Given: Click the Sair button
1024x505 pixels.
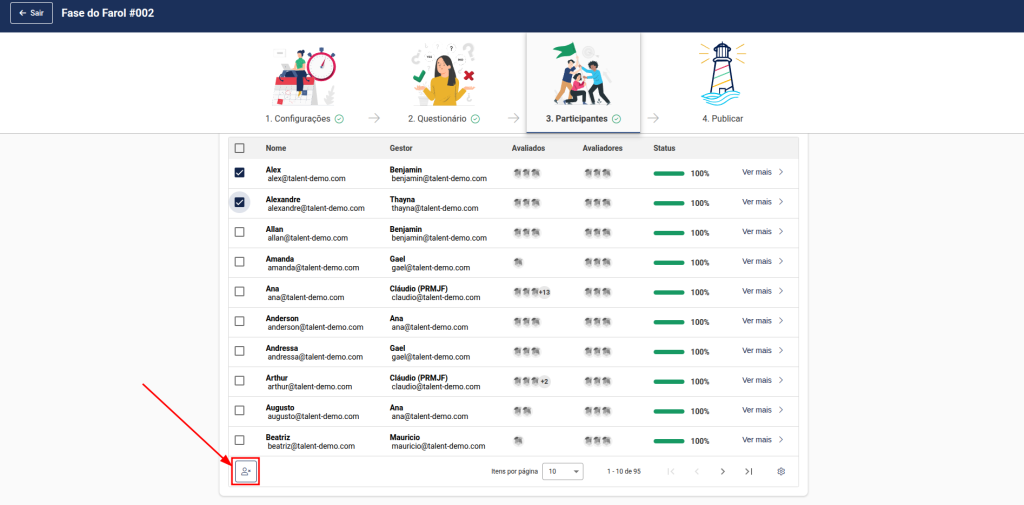Looking at the screenshot, I should click(30, 15).
